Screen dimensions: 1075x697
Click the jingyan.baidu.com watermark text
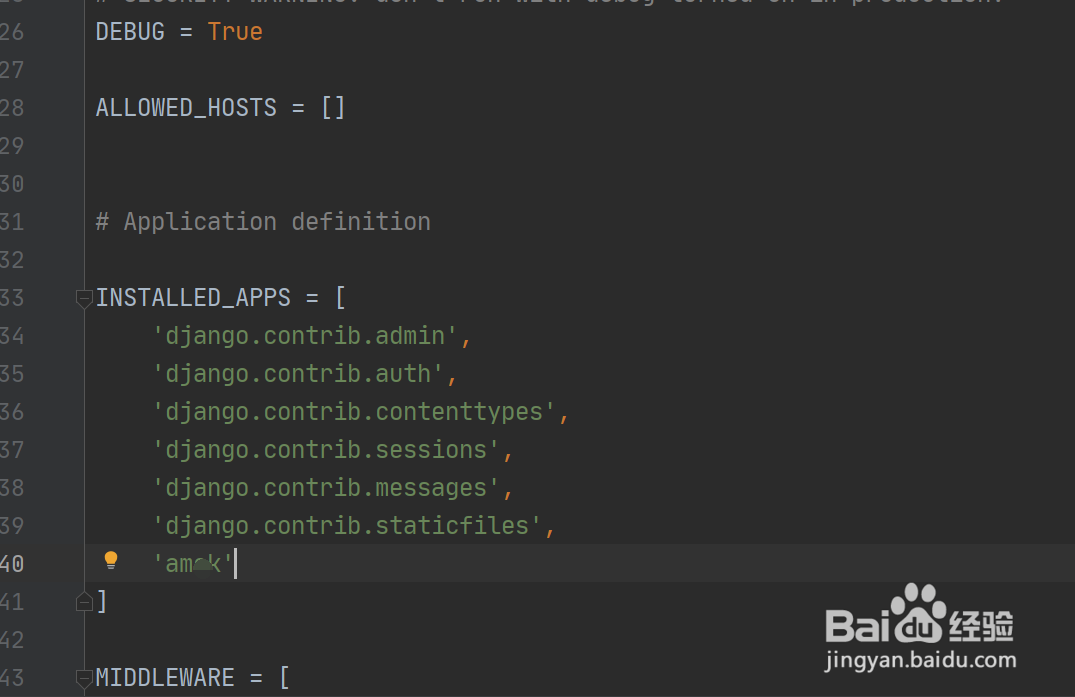(x=921, y=661)
